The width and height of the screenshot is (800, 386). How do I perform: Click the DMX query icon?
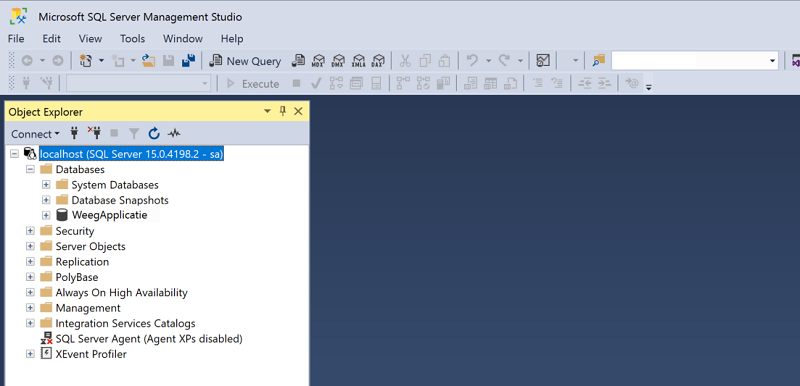click(338, 61)
